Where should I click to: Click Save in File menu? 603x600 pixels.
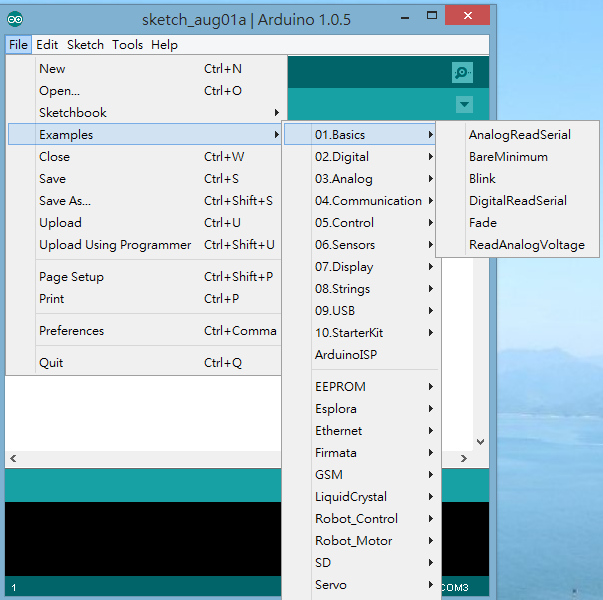point(145,179)
